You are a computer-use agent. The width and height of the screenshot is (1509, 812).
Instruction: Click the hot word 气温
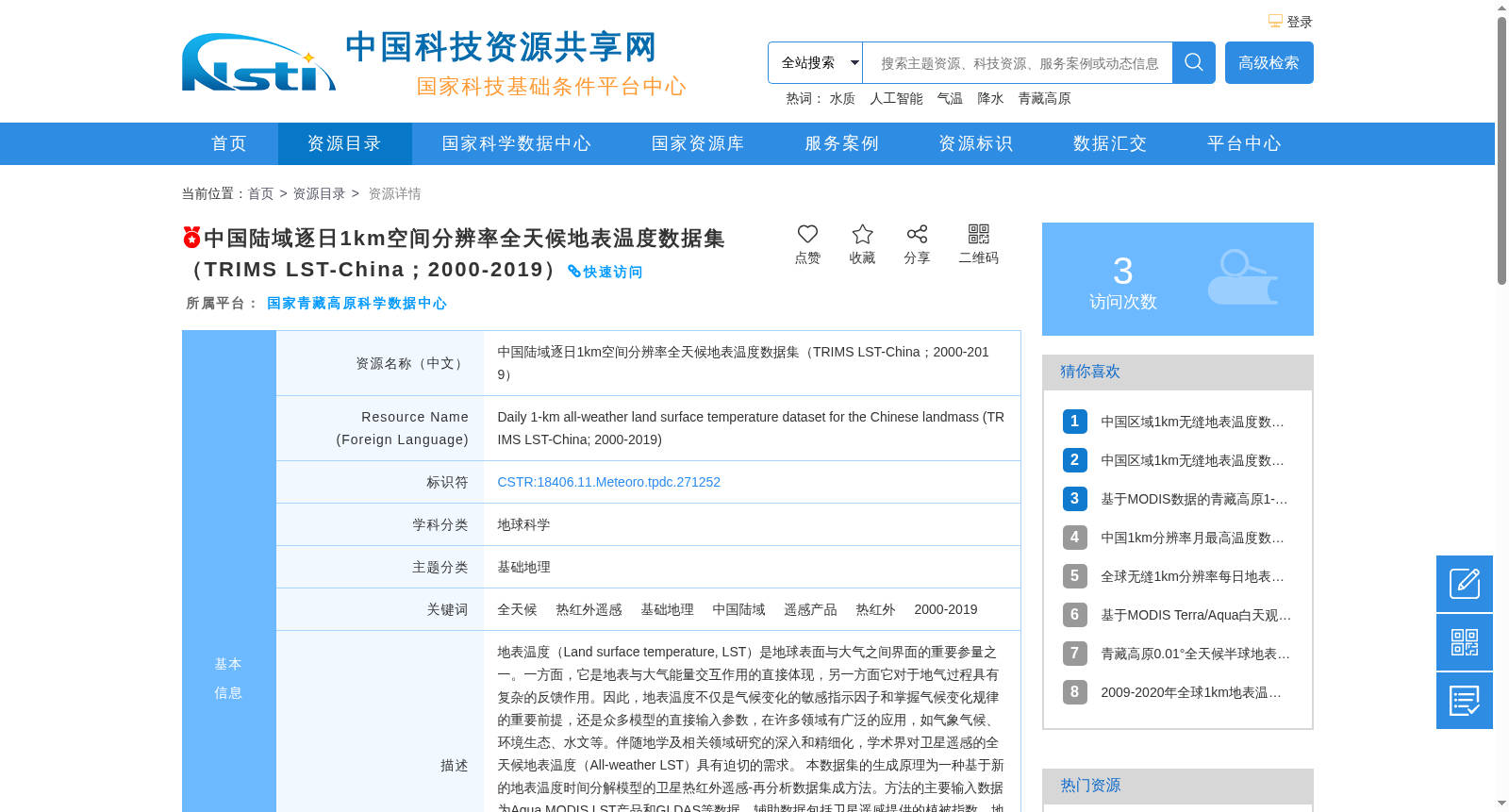(950, 98)
